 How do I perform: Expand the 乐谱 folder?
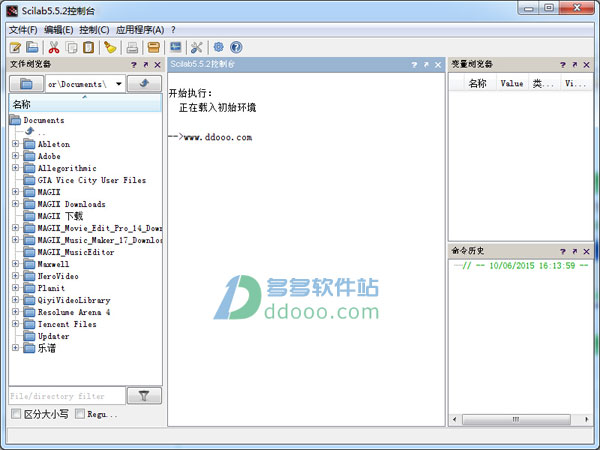coord(15,347)
